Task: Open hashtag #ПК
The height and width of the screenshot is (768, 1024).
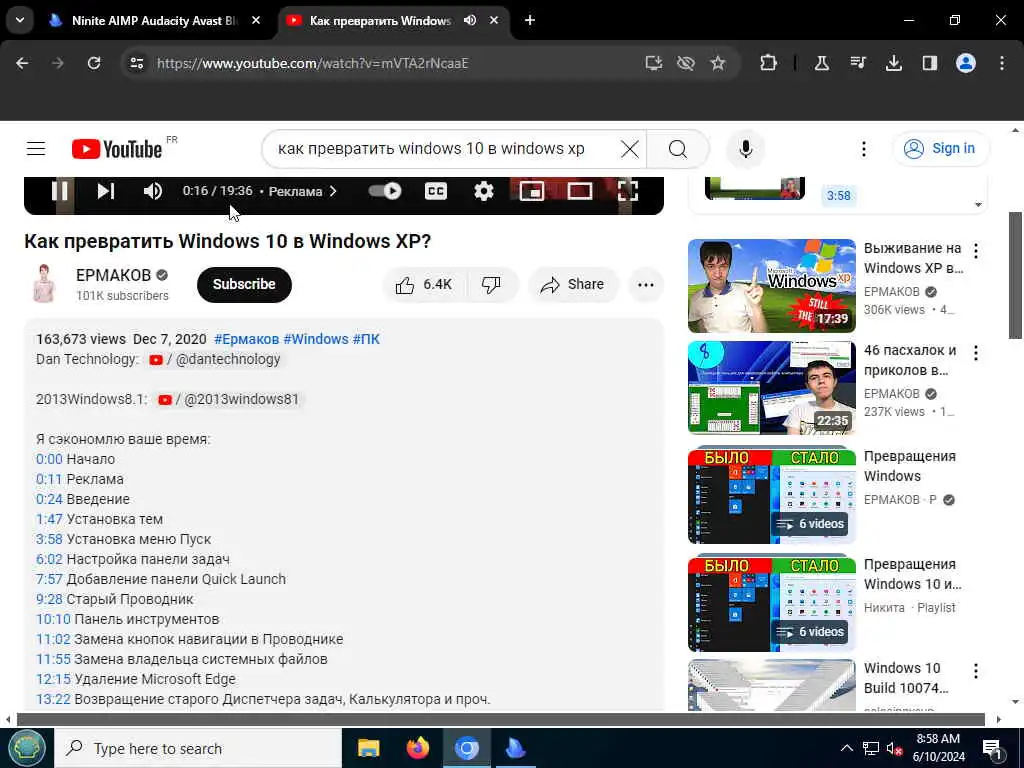Action: tap(366, 339)
